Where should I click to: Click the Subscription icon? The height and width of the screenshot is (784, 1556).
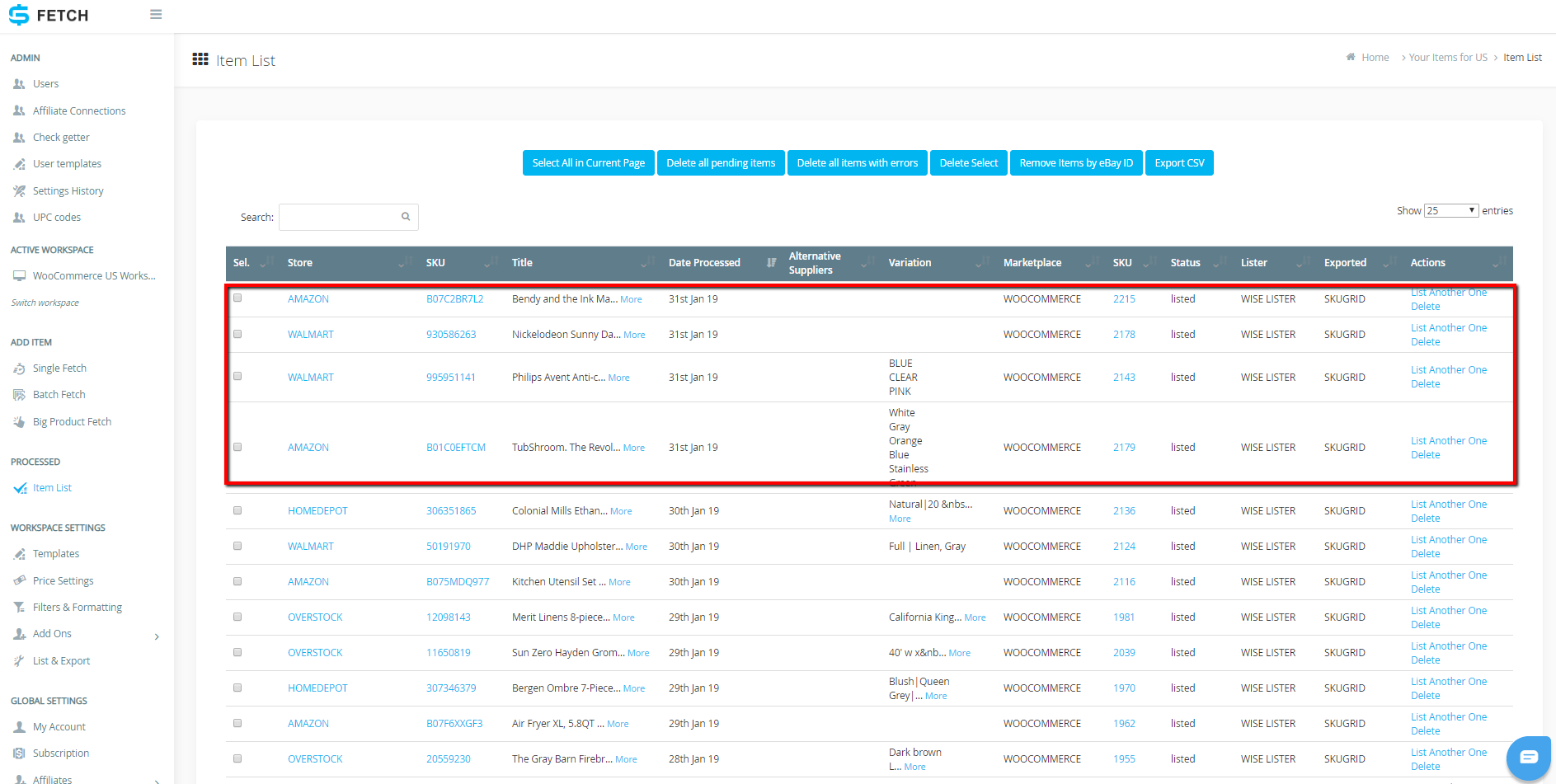(19, 753)
